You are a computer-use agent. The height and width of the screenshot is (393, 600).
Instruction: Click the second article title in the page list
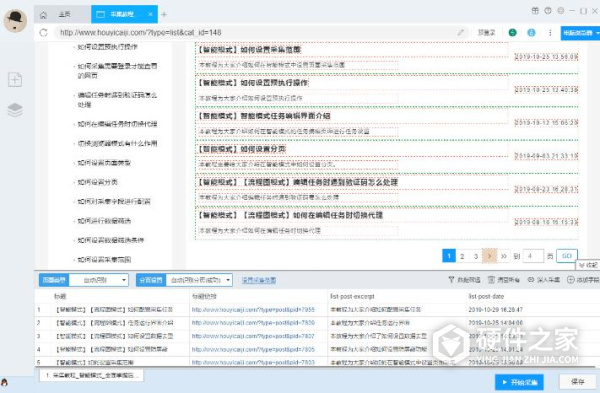[253, 83]
